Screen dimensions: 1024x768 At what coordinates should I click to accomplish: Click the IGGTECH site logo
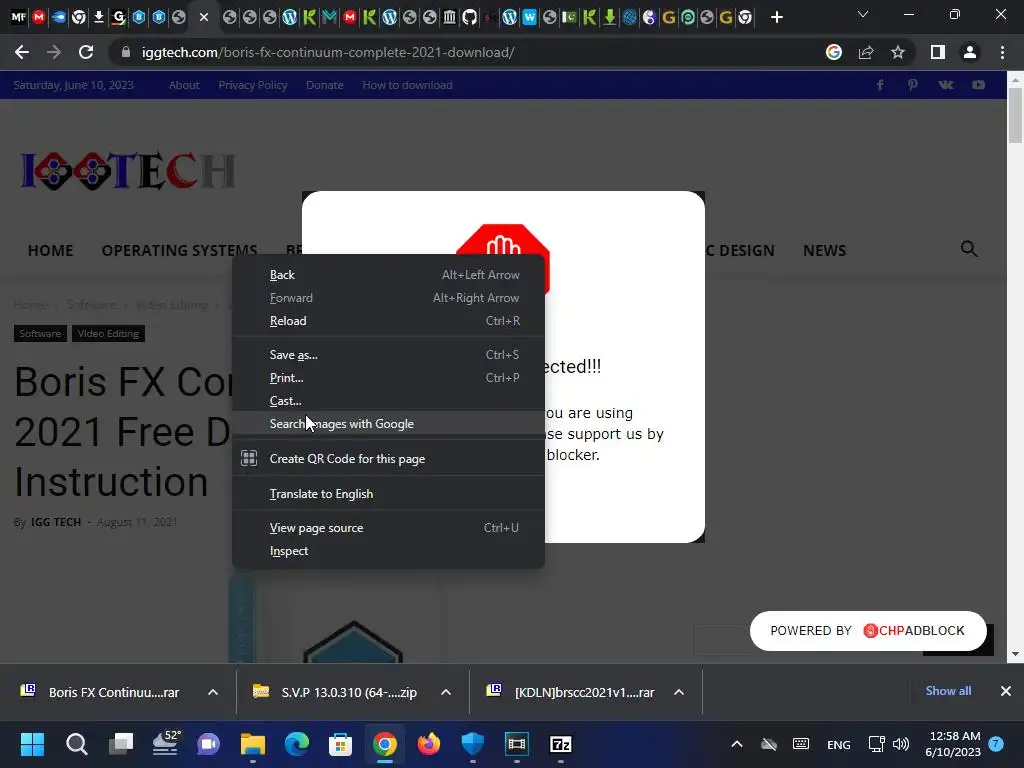[x=128, y=171]
